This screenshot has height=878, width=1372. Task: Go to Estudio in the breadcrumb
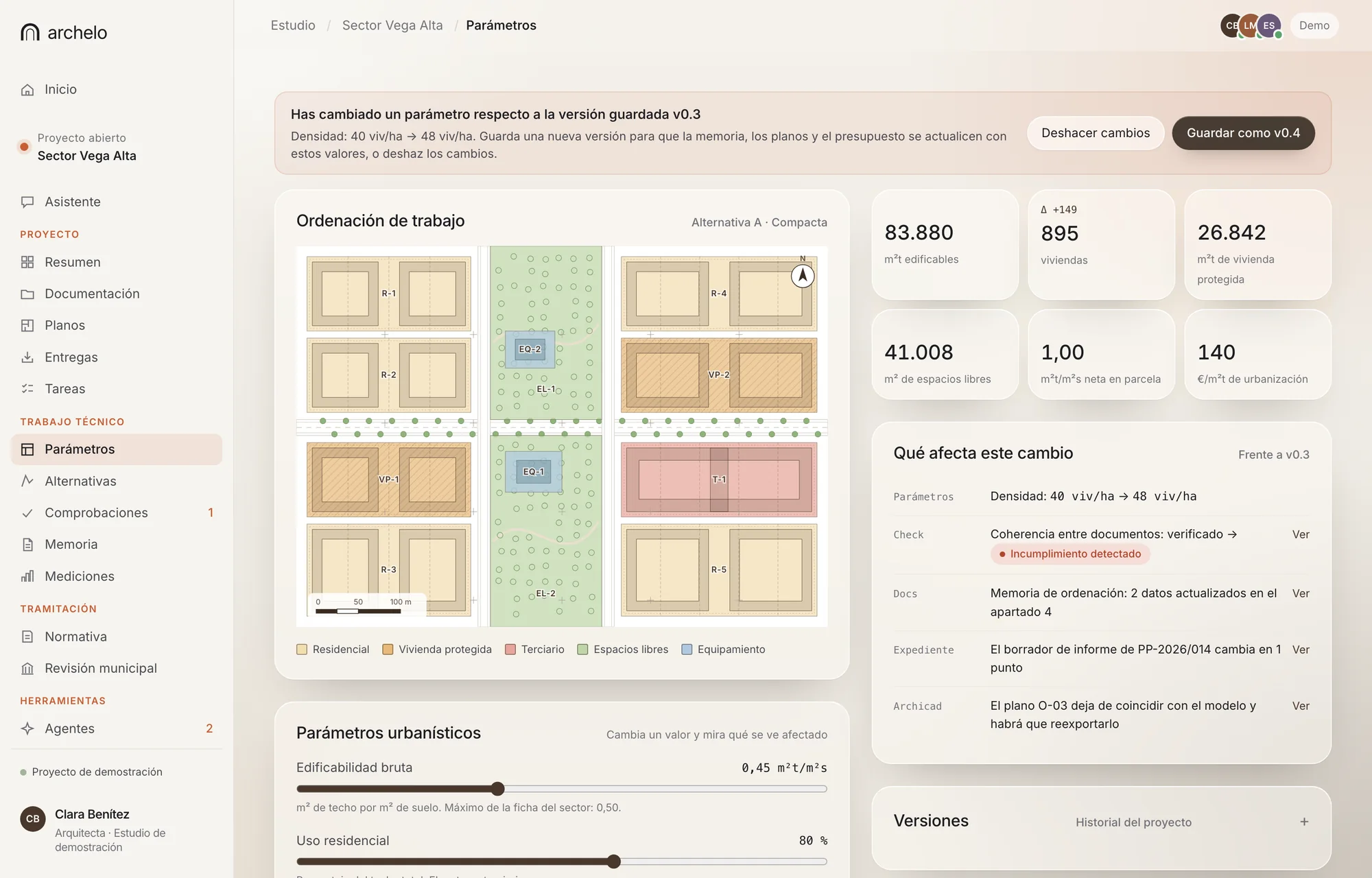point(293,25)
